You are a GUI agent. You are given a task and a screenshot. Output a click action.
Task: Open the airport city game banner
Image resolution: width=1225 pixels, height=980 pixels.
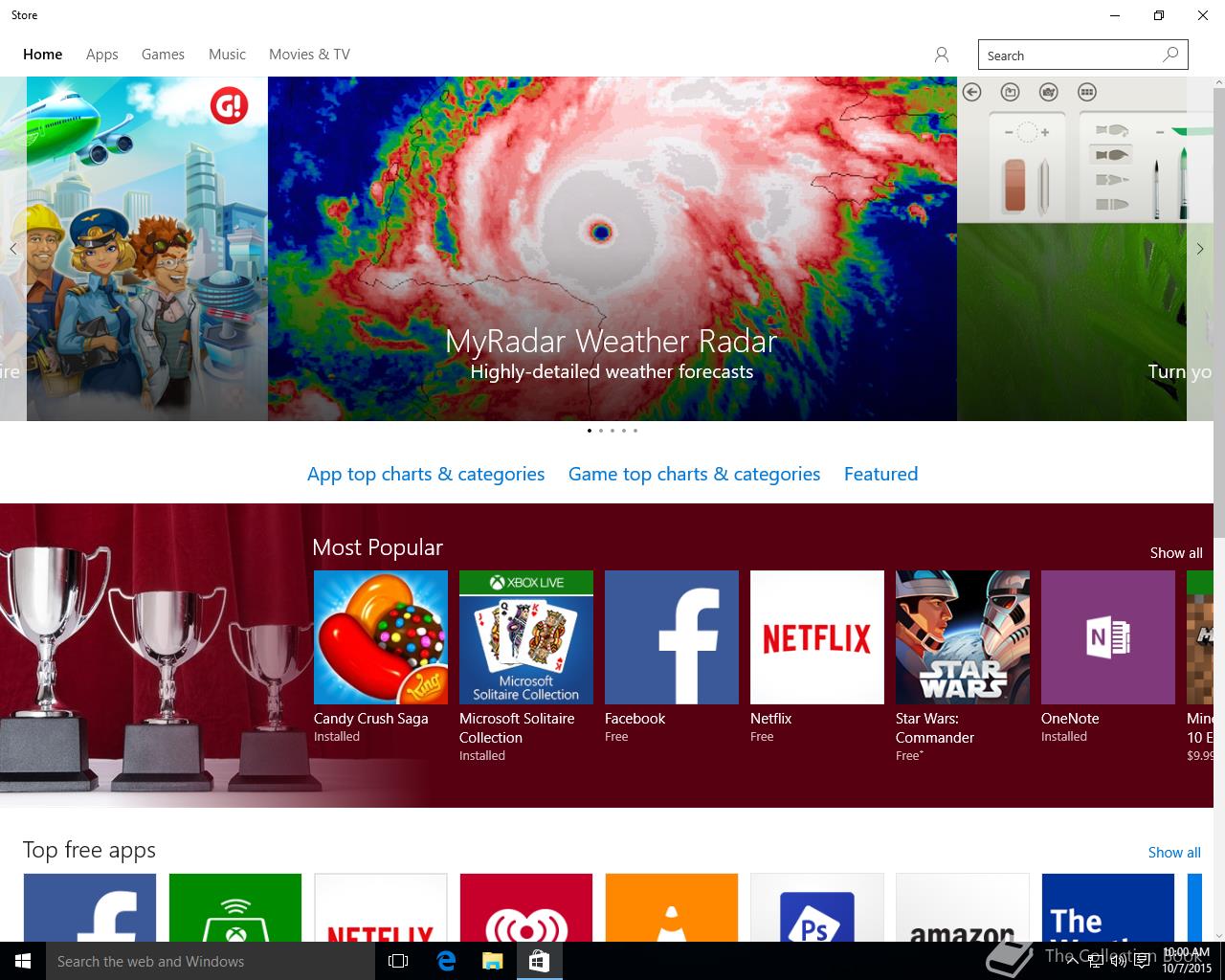click(147, 249)
